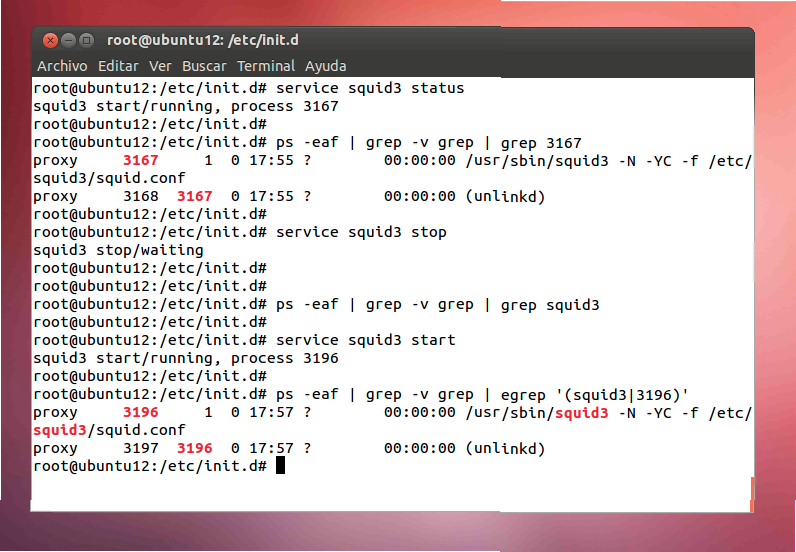Minimize the terminal window

point(68,40)
